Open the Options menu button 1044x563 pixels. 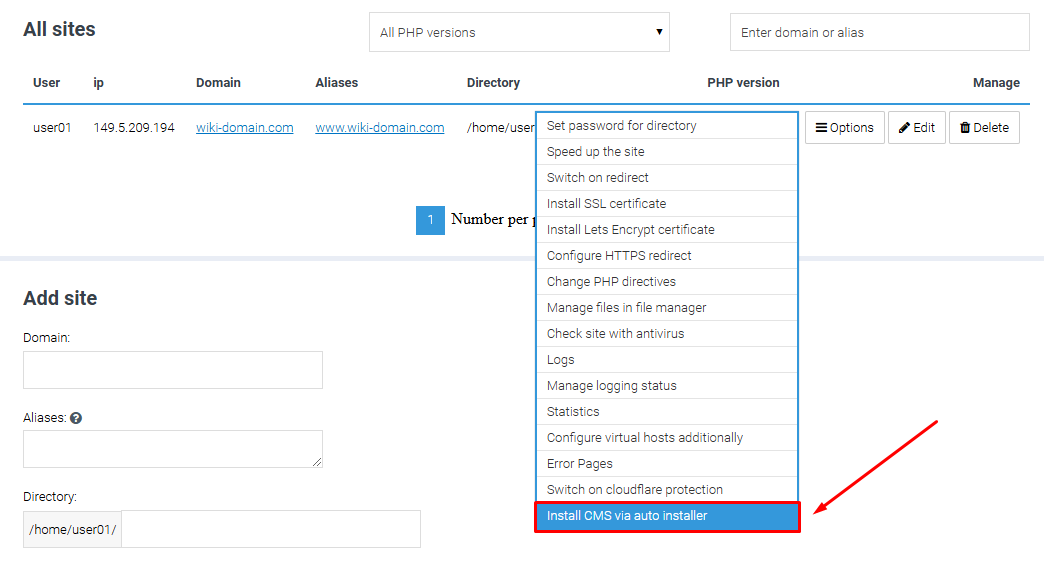(x=844, y=128)
